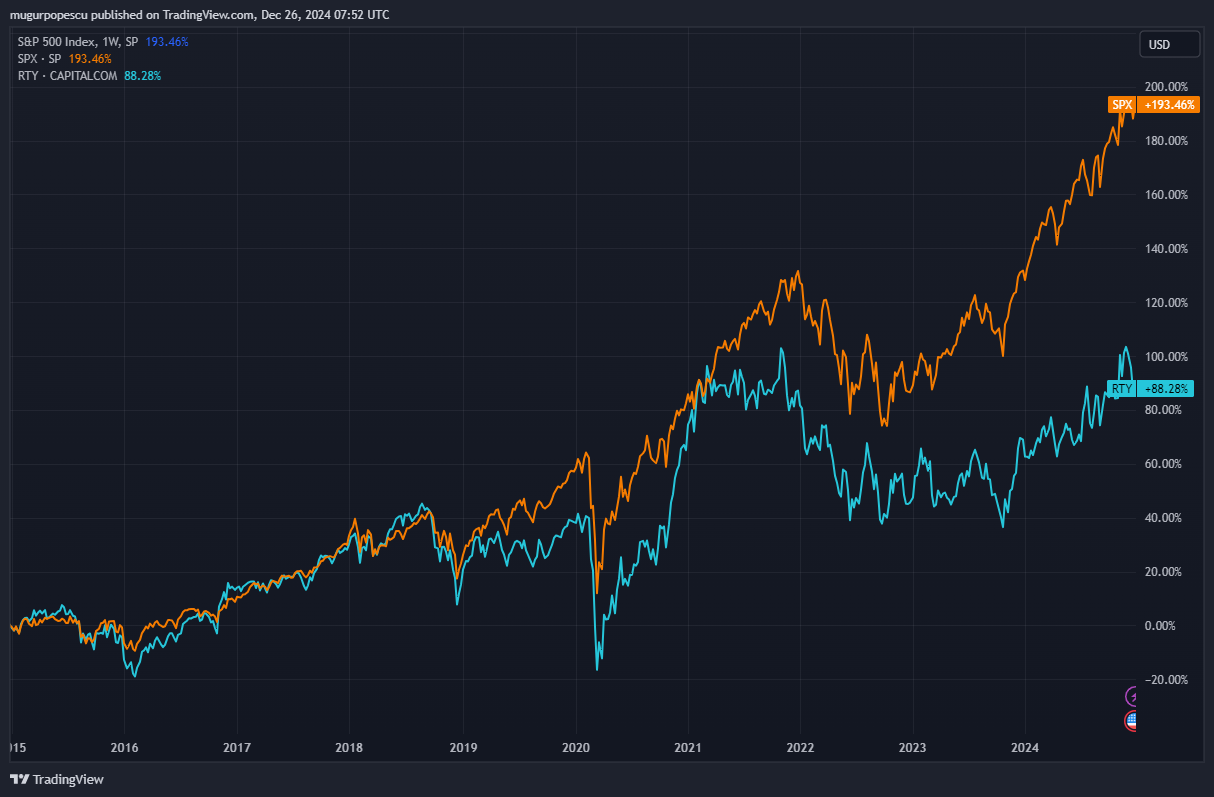The image size is (1214, 797).
Task: Click the purple lightning event icon
Action: 1133,696
